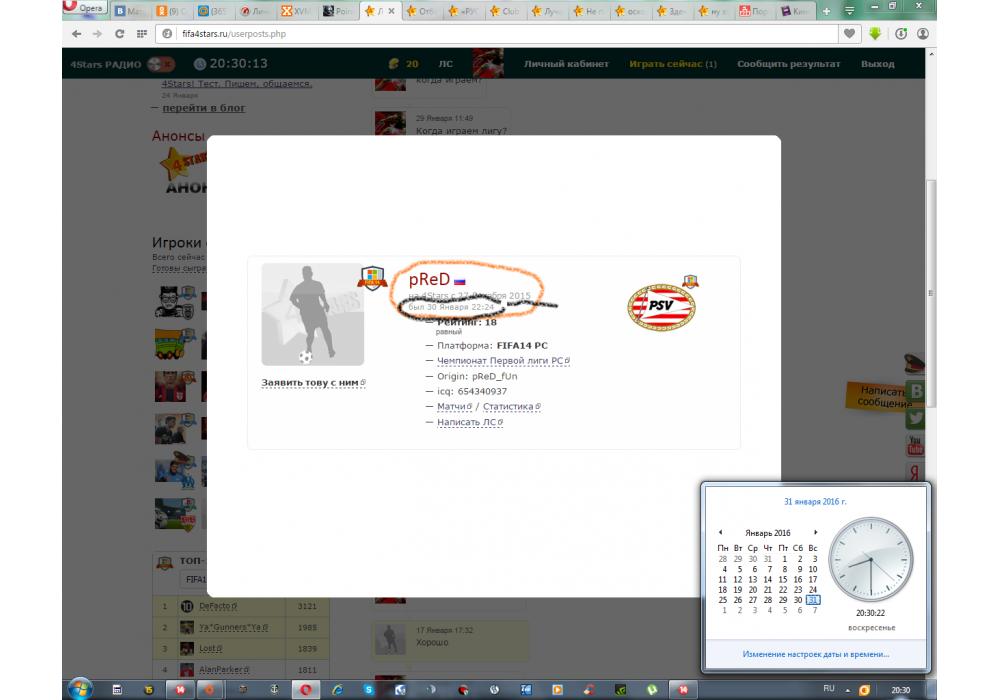Open the 'Написать ЛС' link
Screen dimensions: 1000x700
tap(469, 423)
